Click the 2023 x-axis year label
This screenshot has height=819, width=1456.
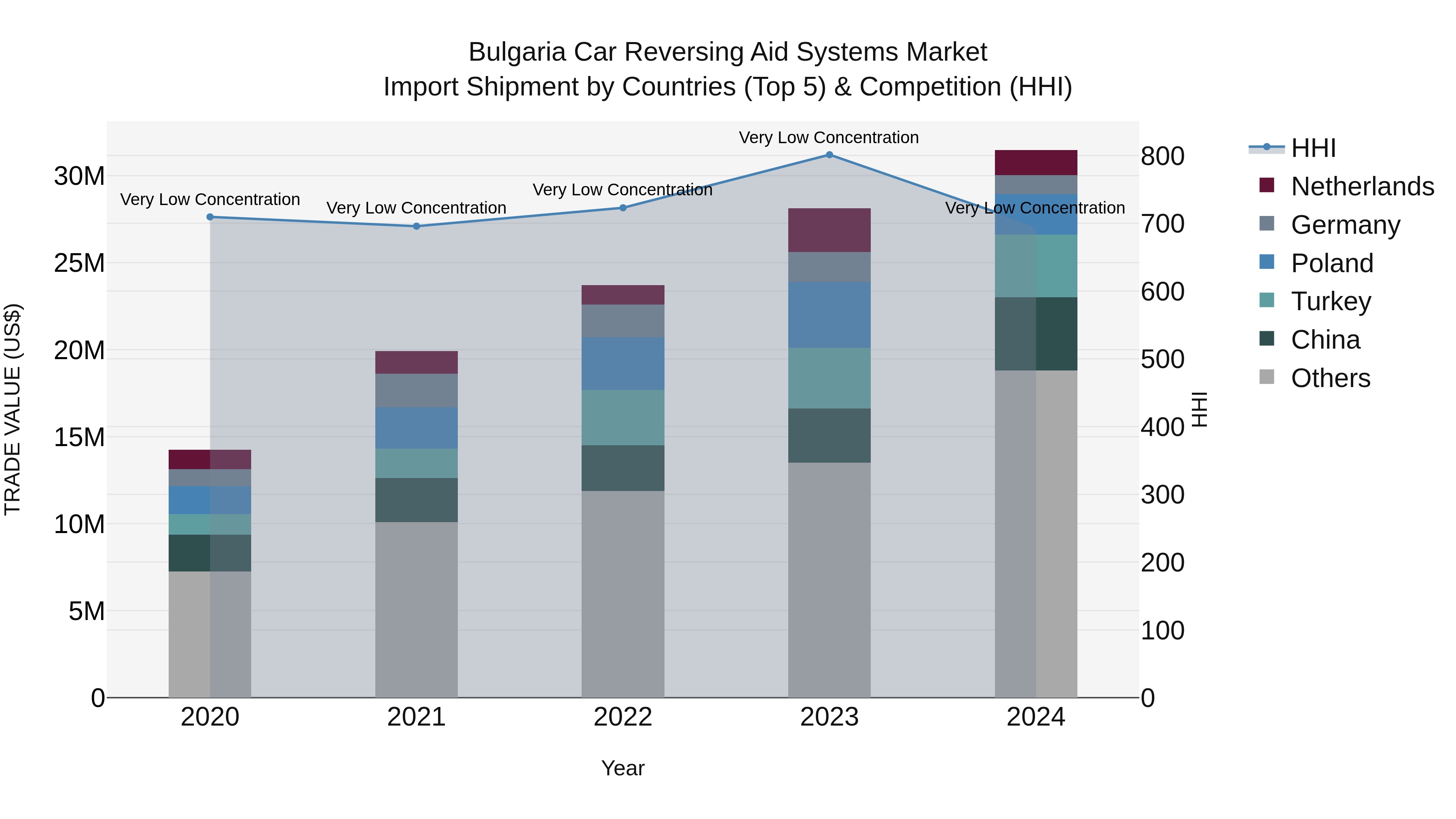[830, 717]
